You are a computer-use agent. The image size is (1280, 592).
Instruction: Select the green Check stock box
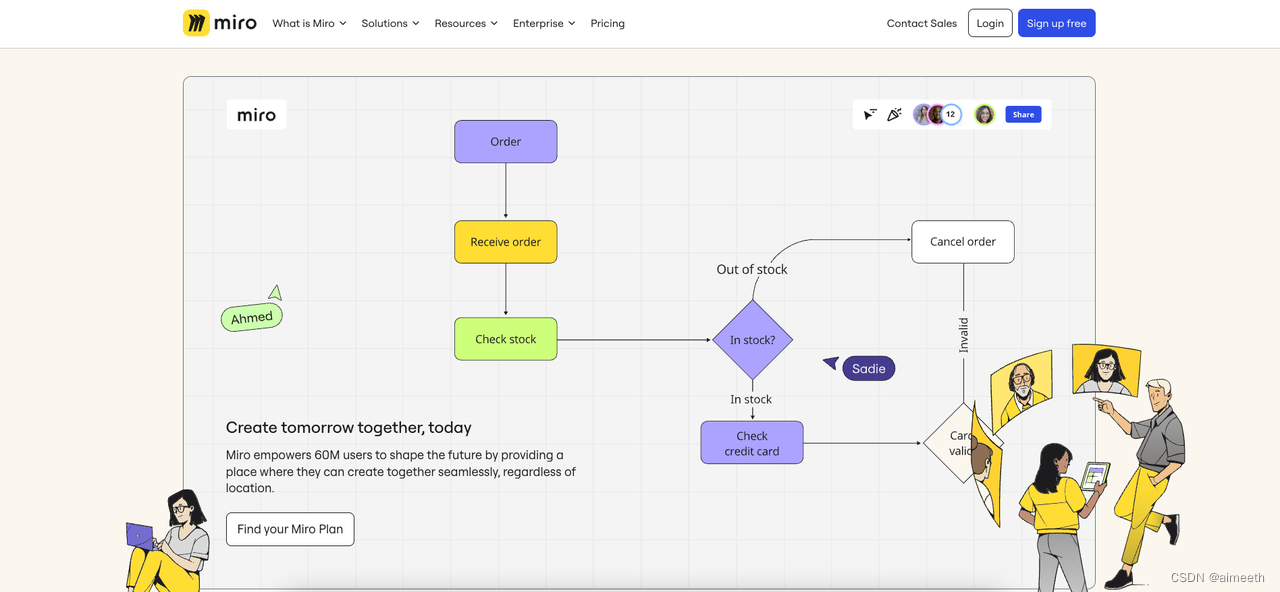click(x=506, y=339)
